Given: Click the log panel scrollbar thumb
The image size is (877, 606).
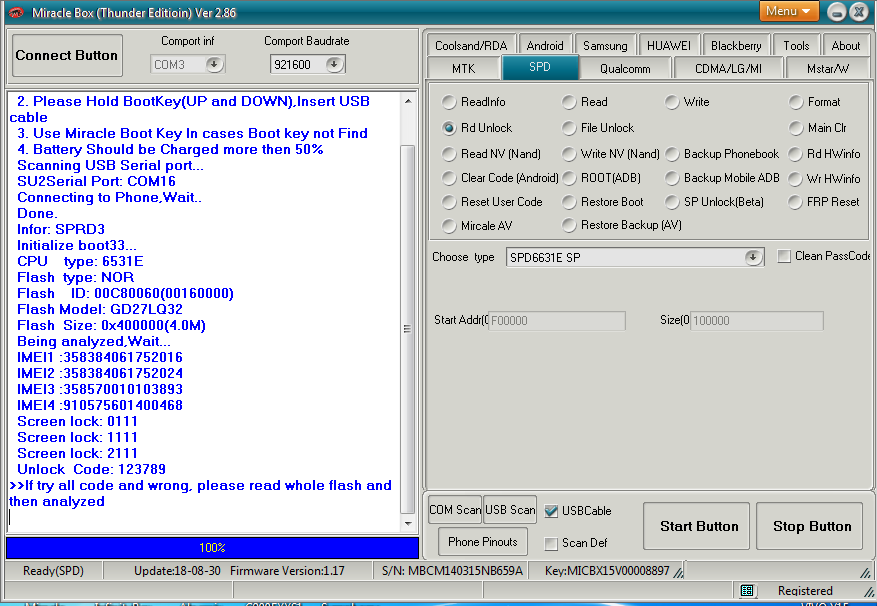Looking at the screenshot, I should coord(408,329).
